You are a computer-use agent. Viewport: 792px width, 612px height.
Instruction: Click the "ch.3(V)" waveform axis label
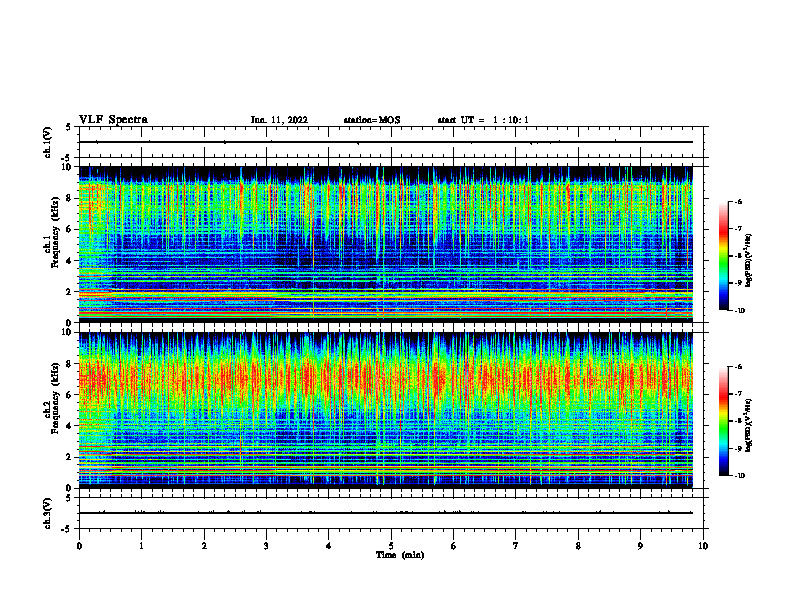(48, 513)
